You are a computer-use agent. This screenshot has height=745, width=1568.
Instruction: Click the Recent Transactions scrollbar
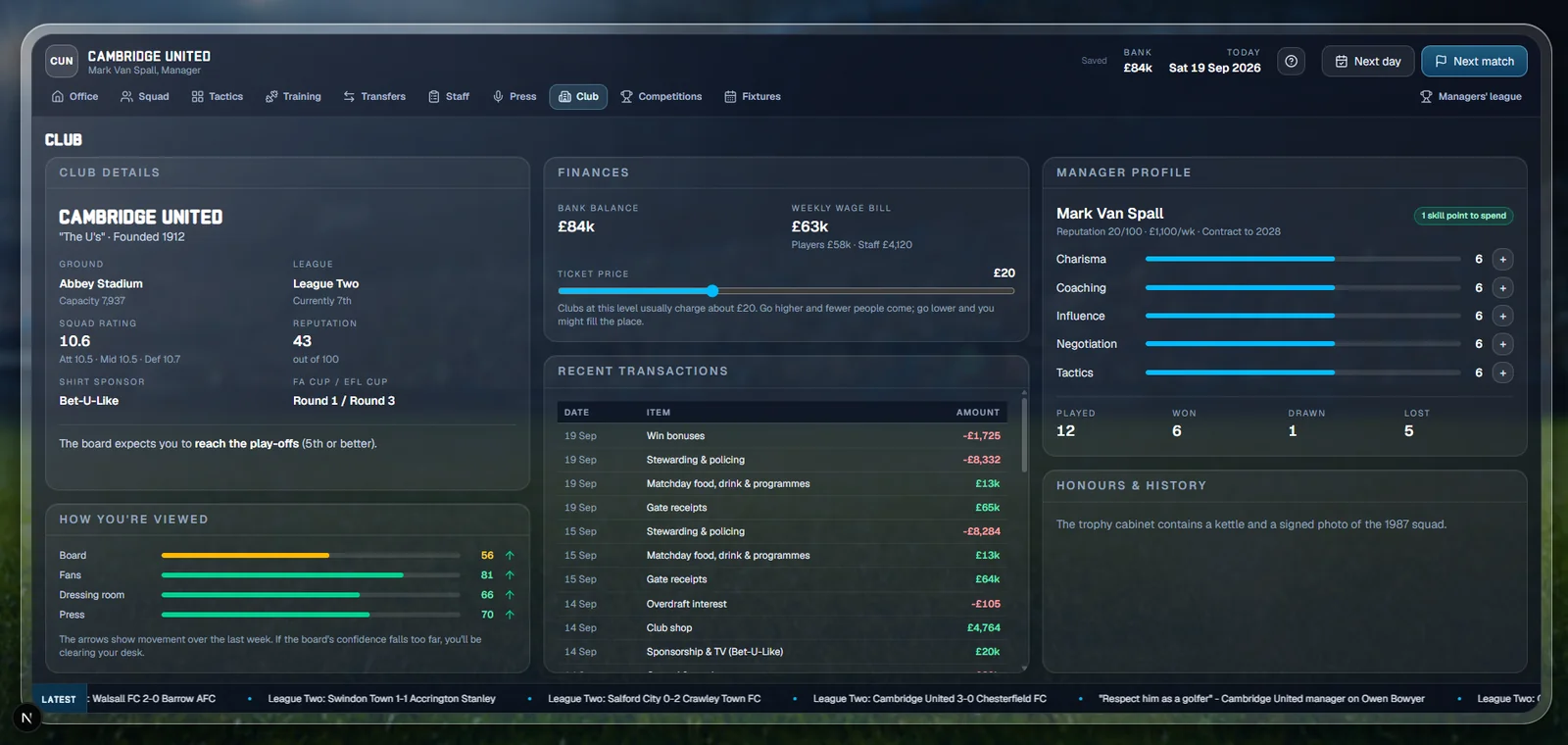[1024, 434]
